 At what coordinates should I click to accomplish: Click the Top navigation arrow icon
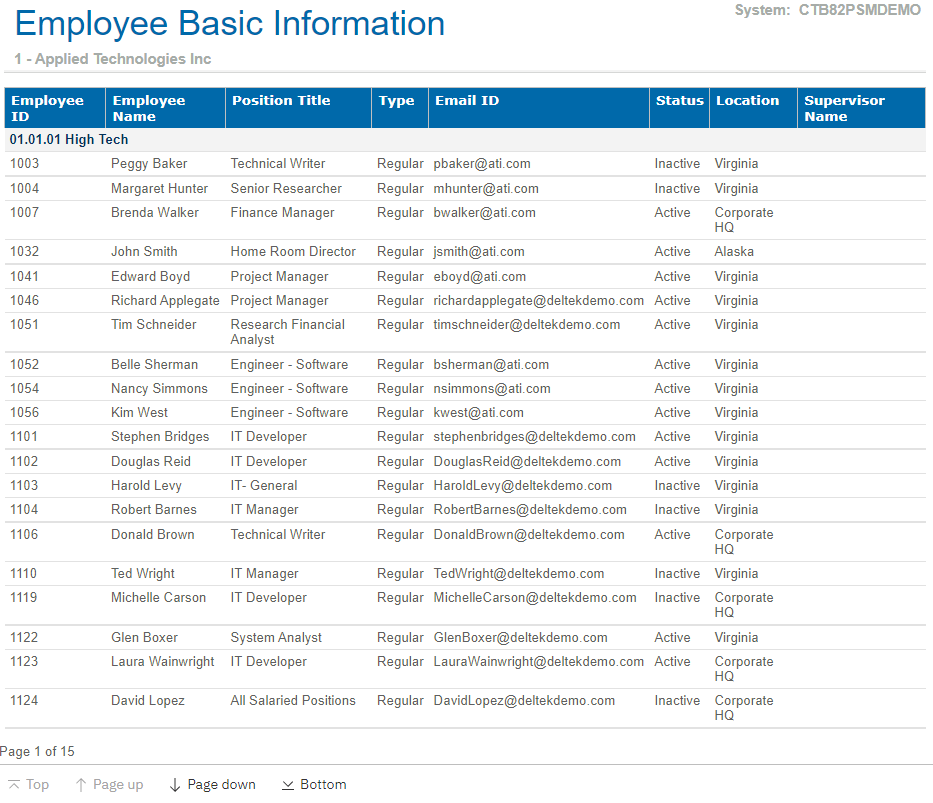14,785
